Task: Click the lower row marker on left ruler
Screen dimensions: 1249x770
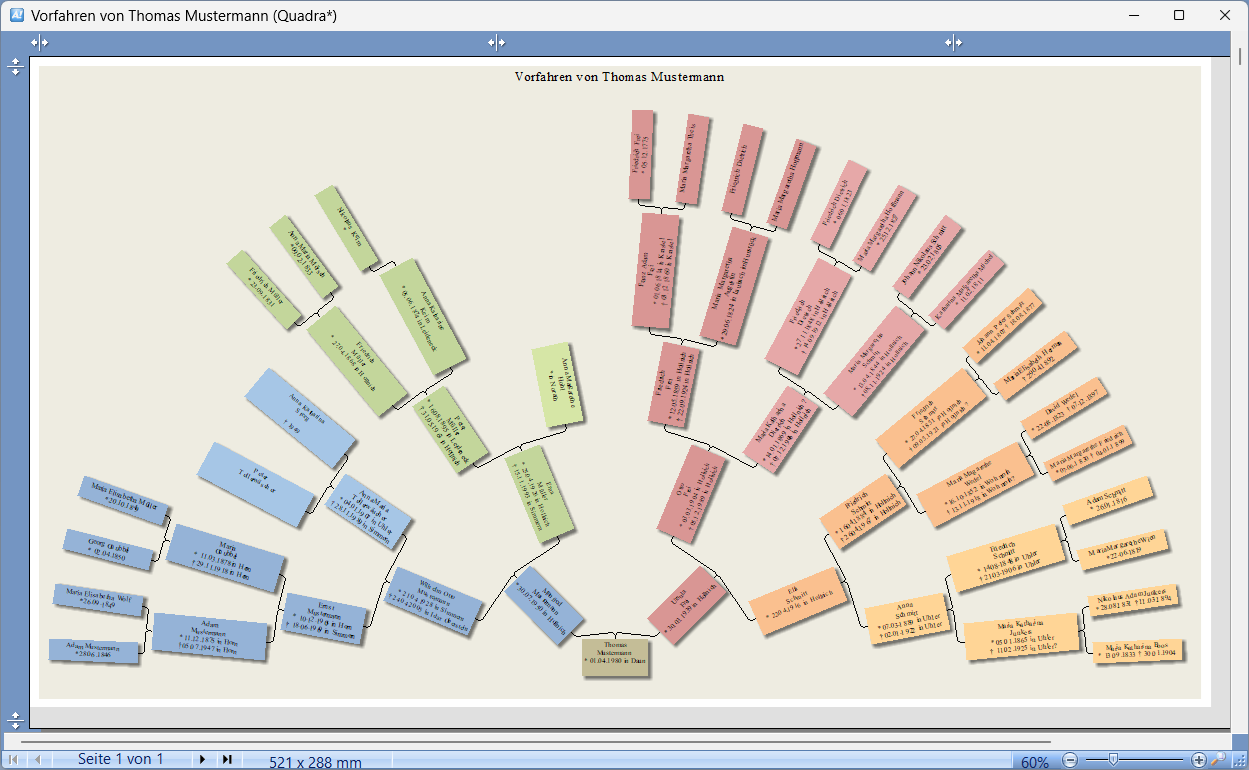Action: click(x=15, y=719)
